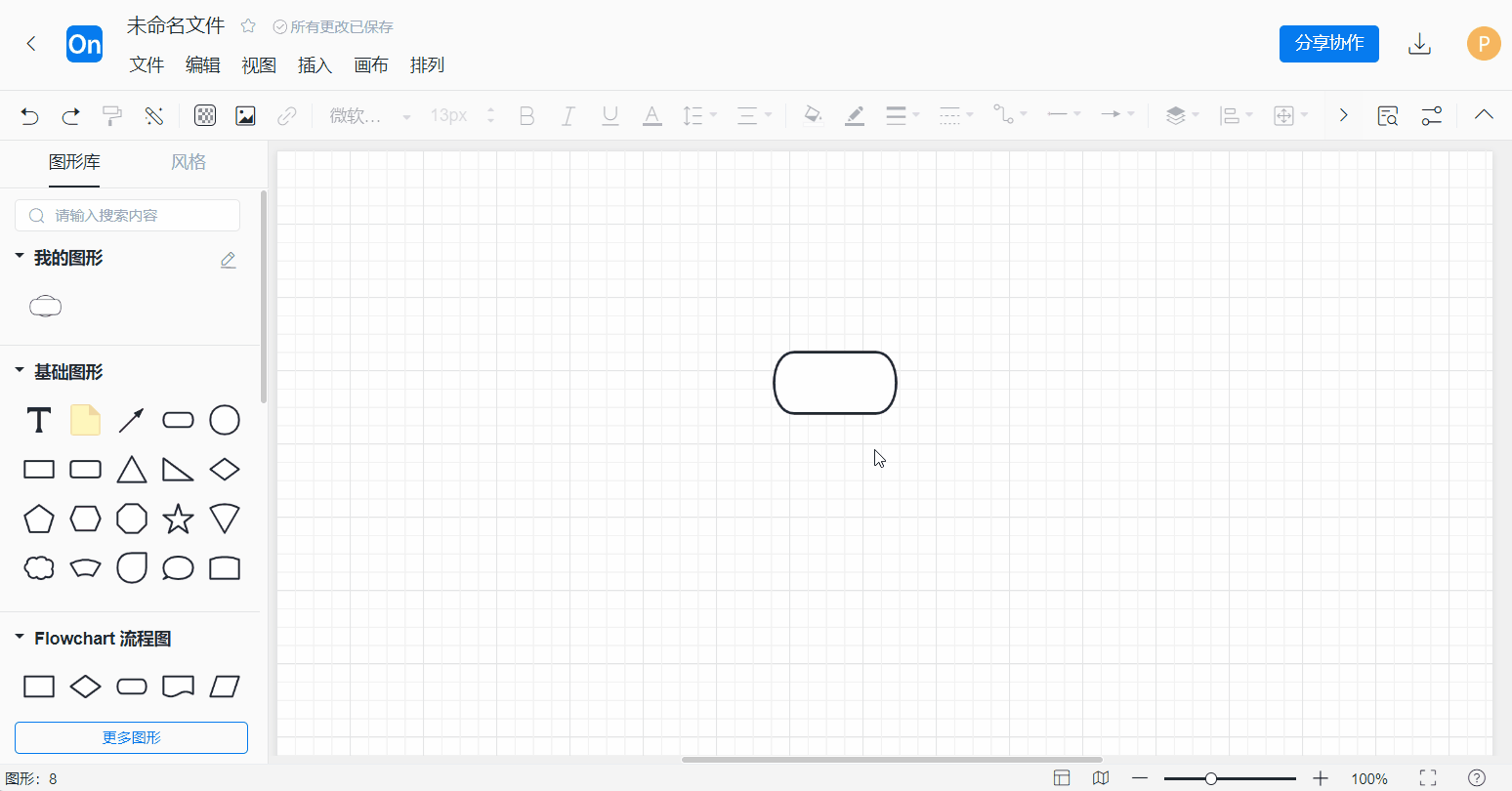Open the 插入 menu
Screen dimensions: 1512x791
(315, 64)
